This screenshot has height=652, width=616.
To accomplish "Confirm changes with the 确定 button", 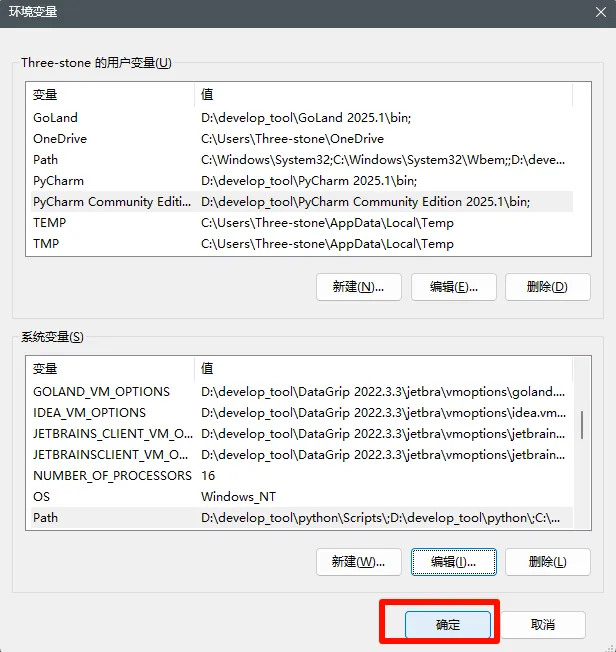I will [x=448, y=625].
